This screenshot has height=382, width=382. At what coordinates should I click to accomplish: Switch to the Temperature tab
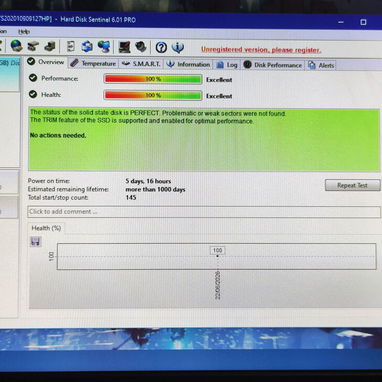93,63
